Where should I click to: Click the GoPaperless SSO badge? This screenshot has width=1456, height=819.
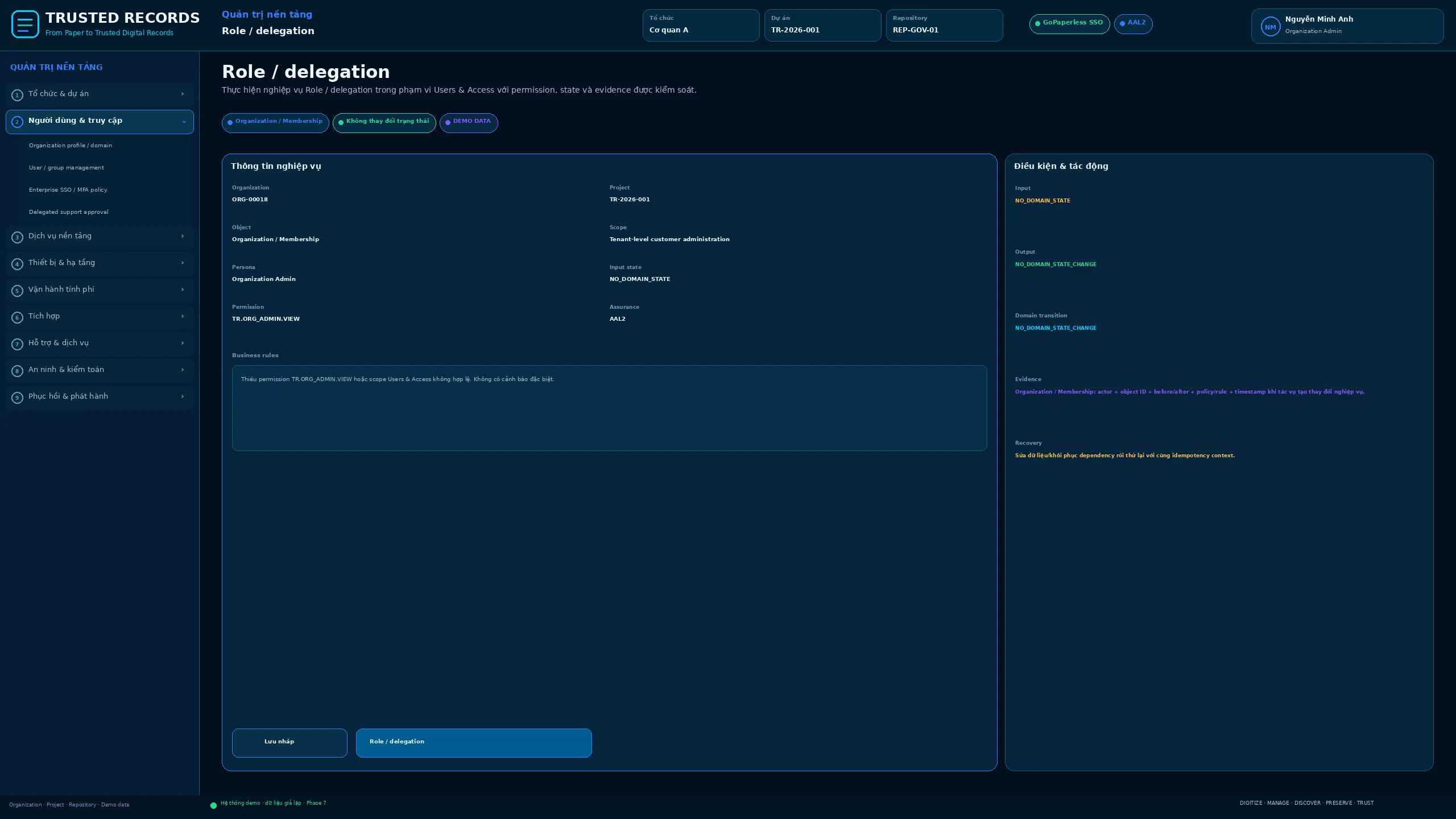pyautogui.click(x=1069, y=24)
